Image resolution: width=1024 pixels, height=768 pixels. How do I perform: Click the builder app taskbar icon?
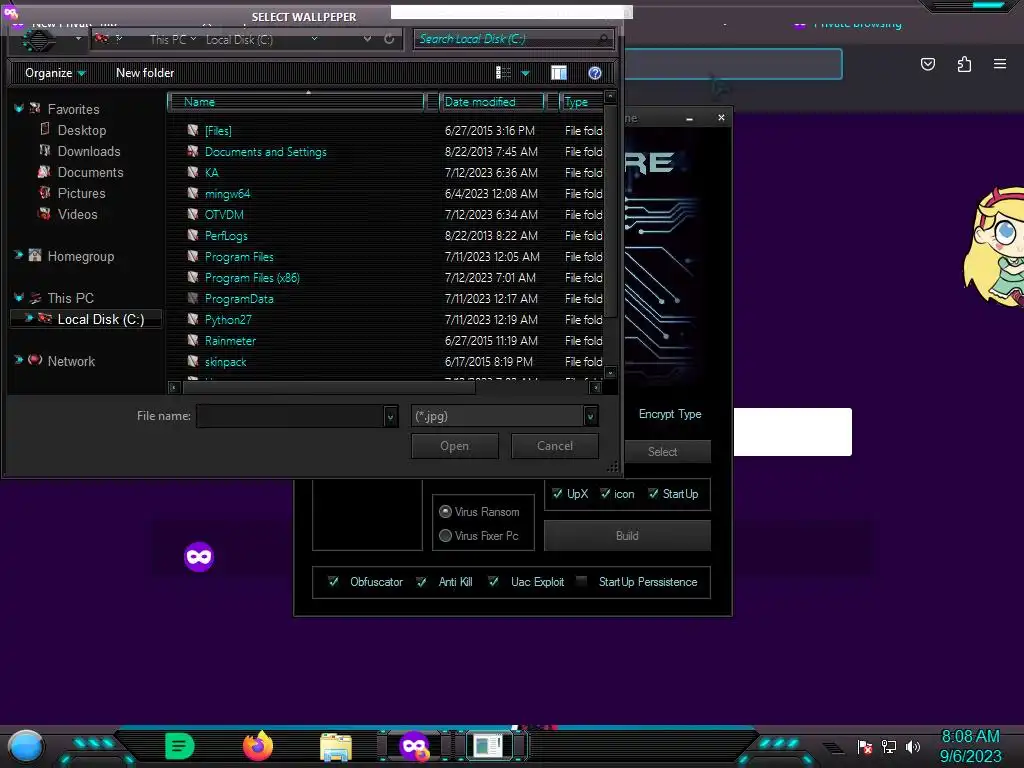[488, 746]
